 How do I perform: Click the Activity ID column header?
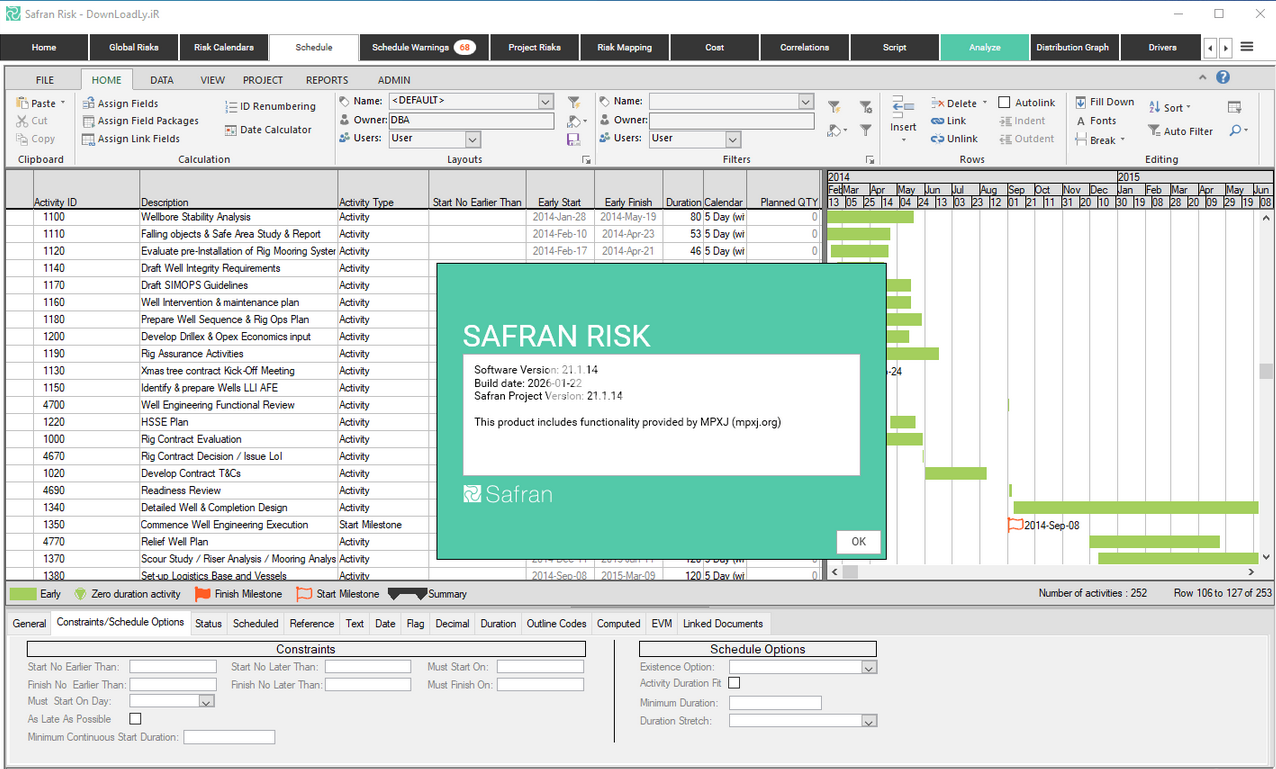[86, 190]
